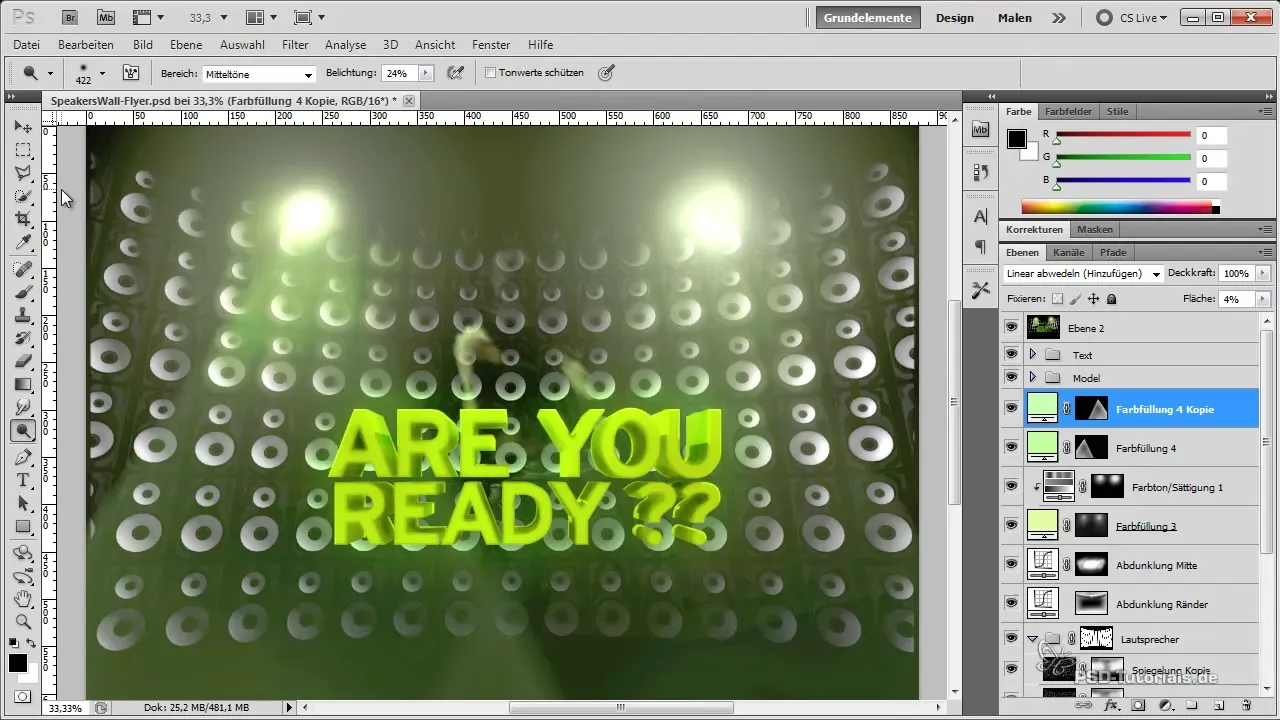Open the Filter menu

pos(295,45)
